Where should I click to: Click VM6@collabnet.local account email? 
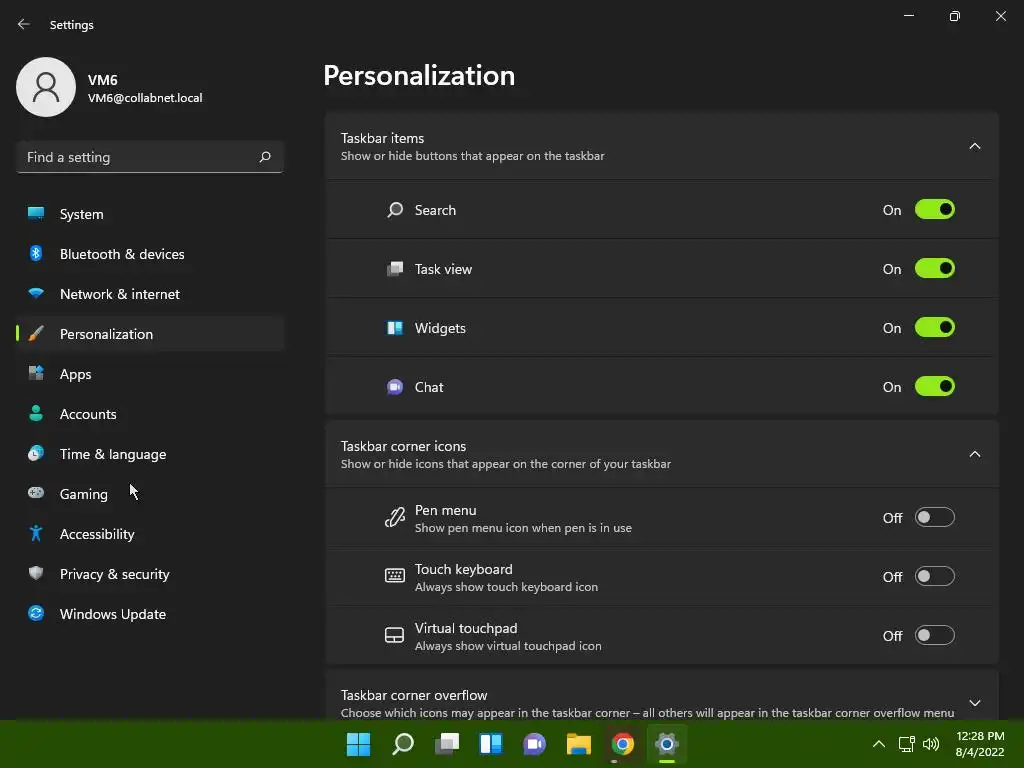[145, 98]
